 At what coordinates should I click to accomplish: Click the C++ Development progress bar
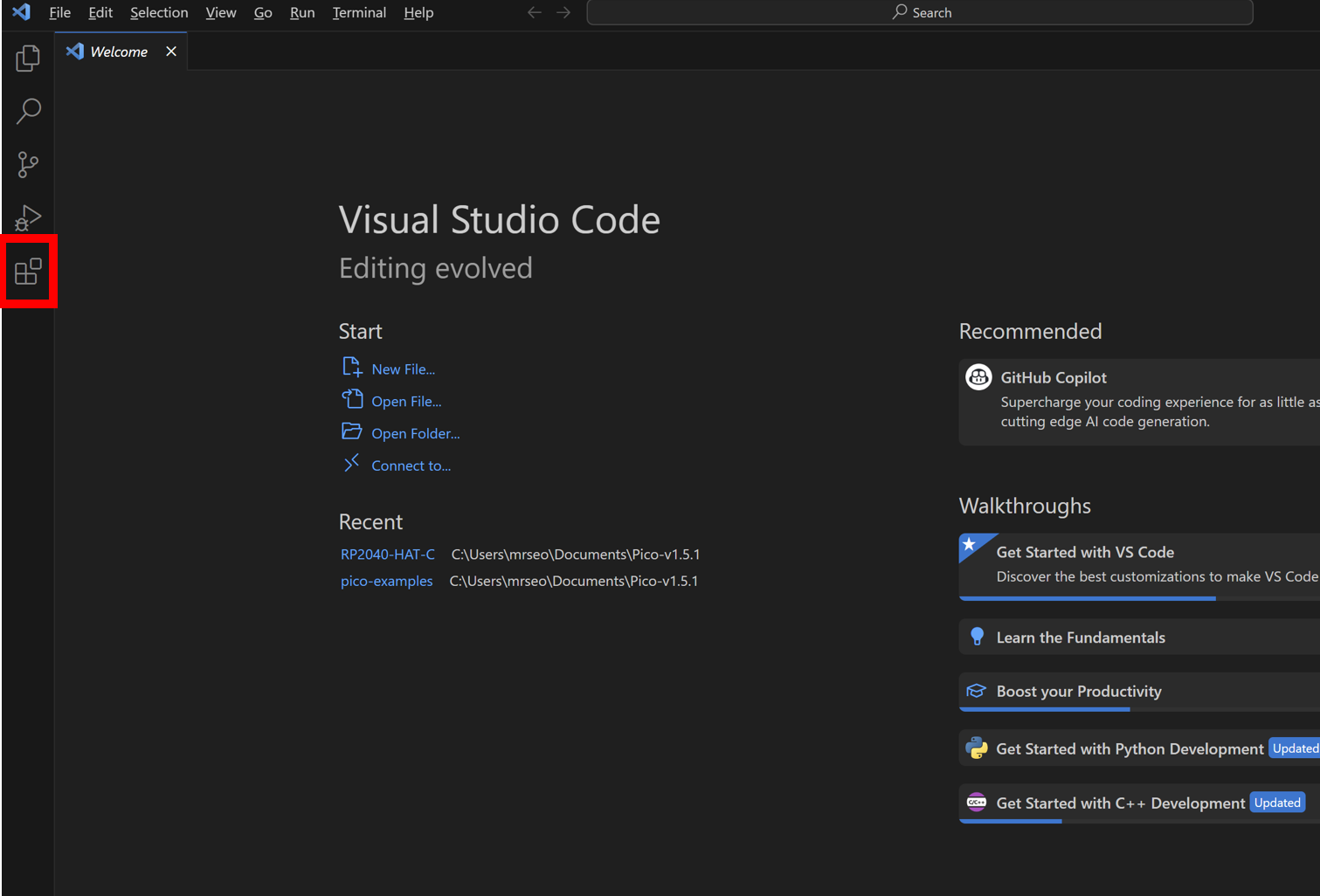[x=1011, y=821]
